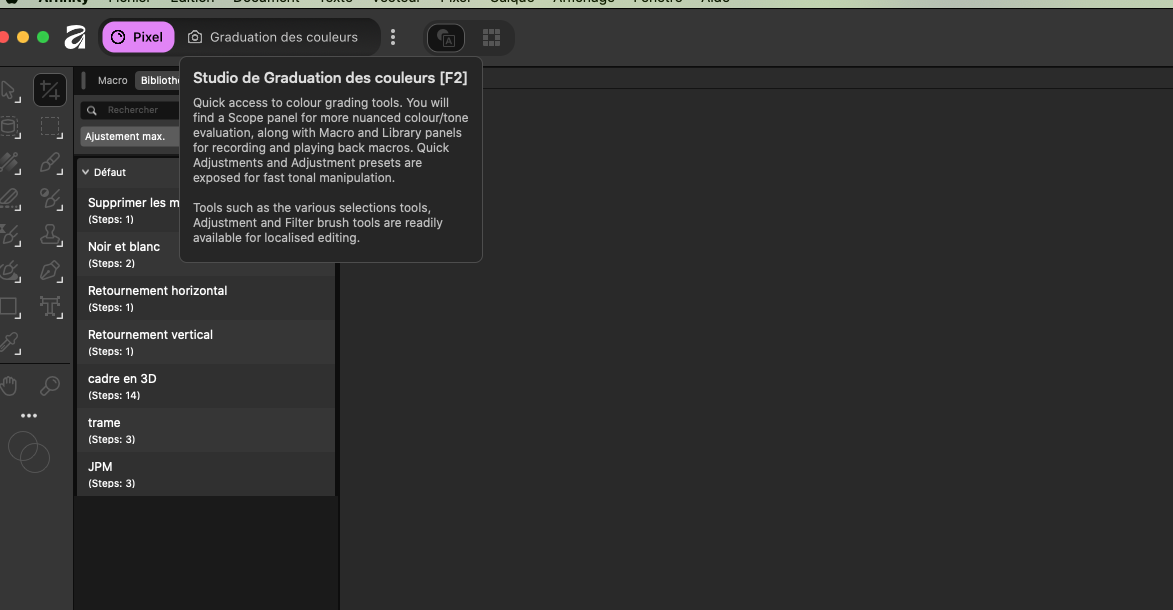Select the curved node tool left of Pen
The width and height of the screenshot is (1173, 610).
click(x=9, y=270)
